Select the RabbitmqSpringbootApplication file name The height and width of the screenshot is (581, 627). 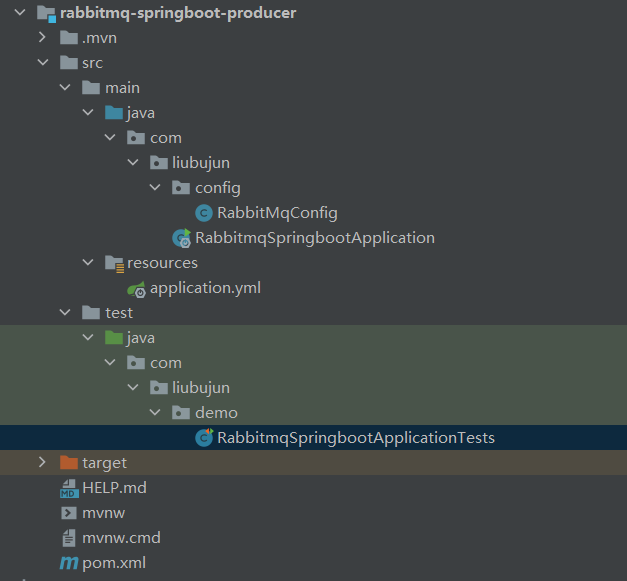315,238
